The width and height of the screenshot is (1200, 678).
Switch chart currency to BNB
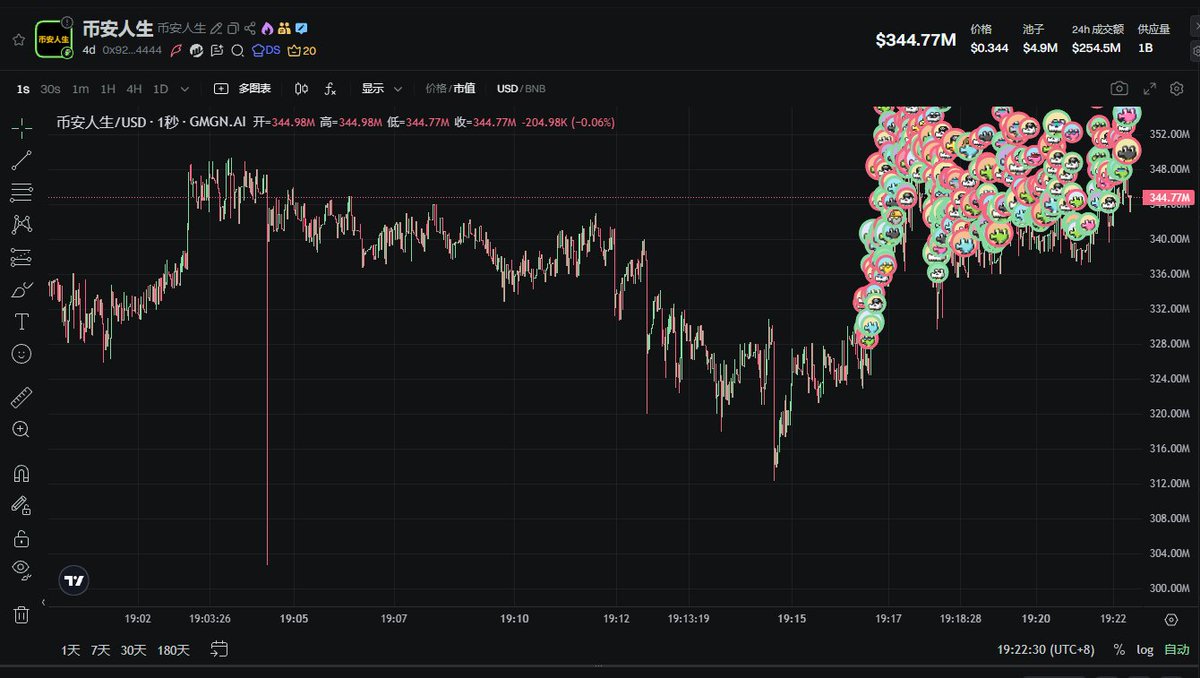point(536,89)
